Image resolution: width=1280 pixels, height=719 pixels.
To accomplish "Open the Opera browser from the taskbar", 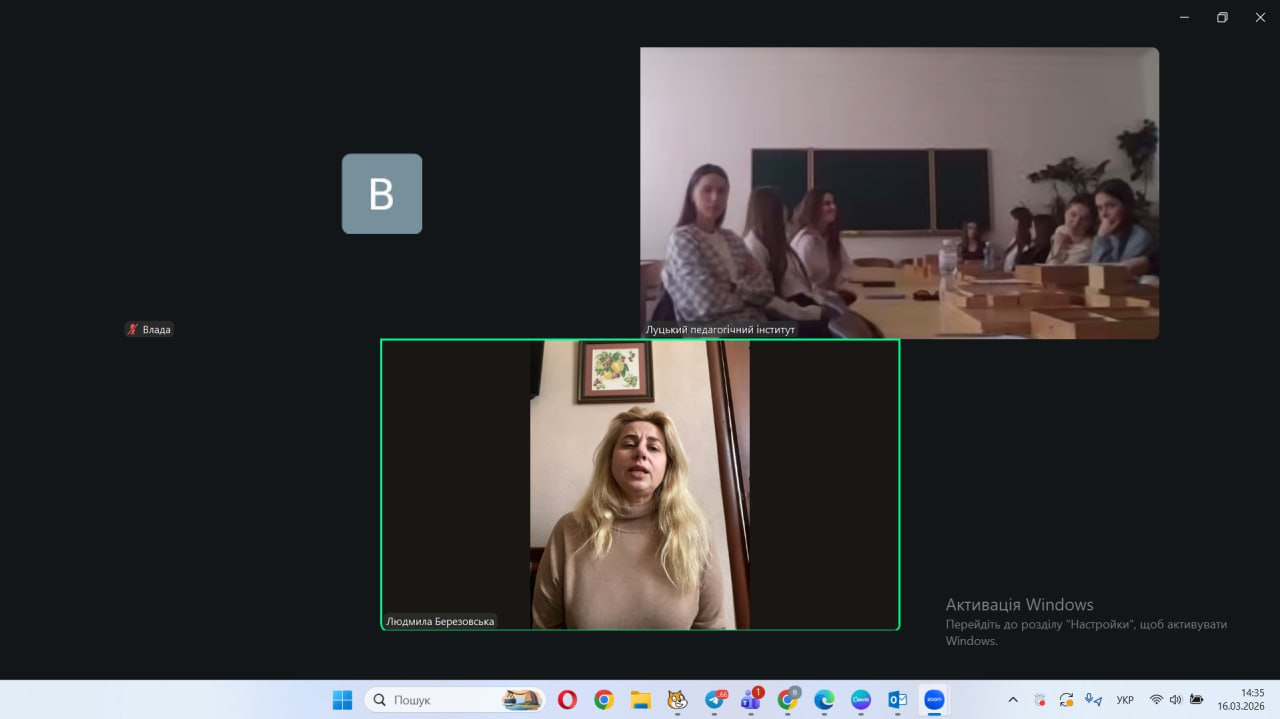I will point(567,700).
